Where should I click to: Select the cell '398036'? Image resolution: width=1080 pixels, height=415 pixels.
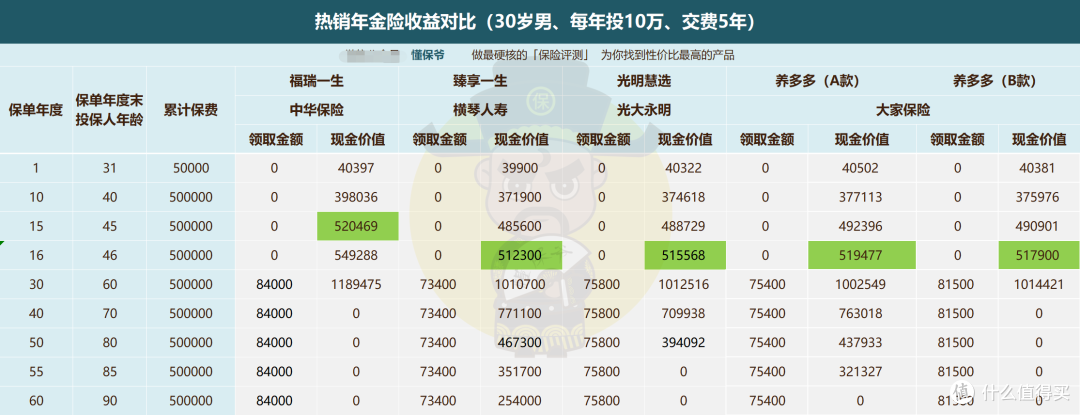(x=357, y=197)
